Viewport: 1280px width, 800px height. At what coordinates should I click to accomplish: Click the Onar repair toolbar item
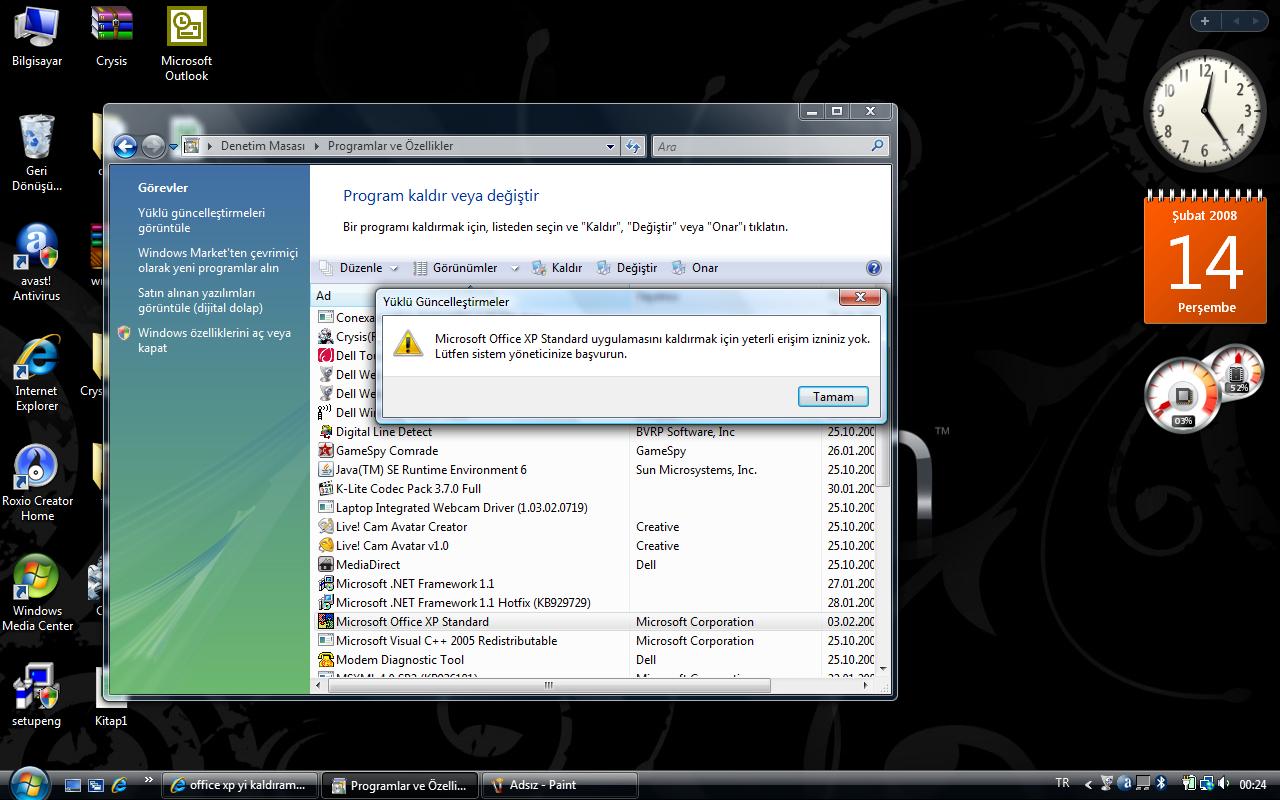pos(695,268)
